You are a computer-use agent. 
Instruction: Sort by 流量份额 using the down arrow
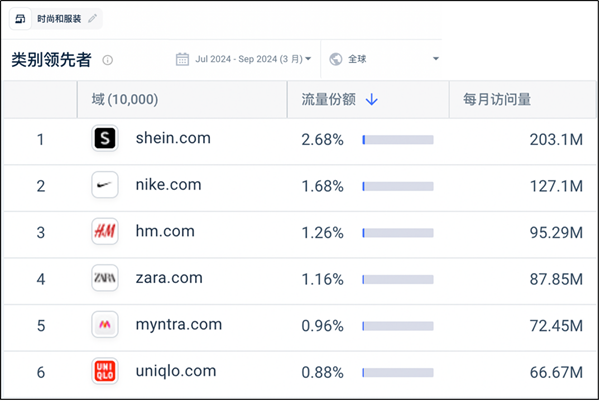[372, 100]
